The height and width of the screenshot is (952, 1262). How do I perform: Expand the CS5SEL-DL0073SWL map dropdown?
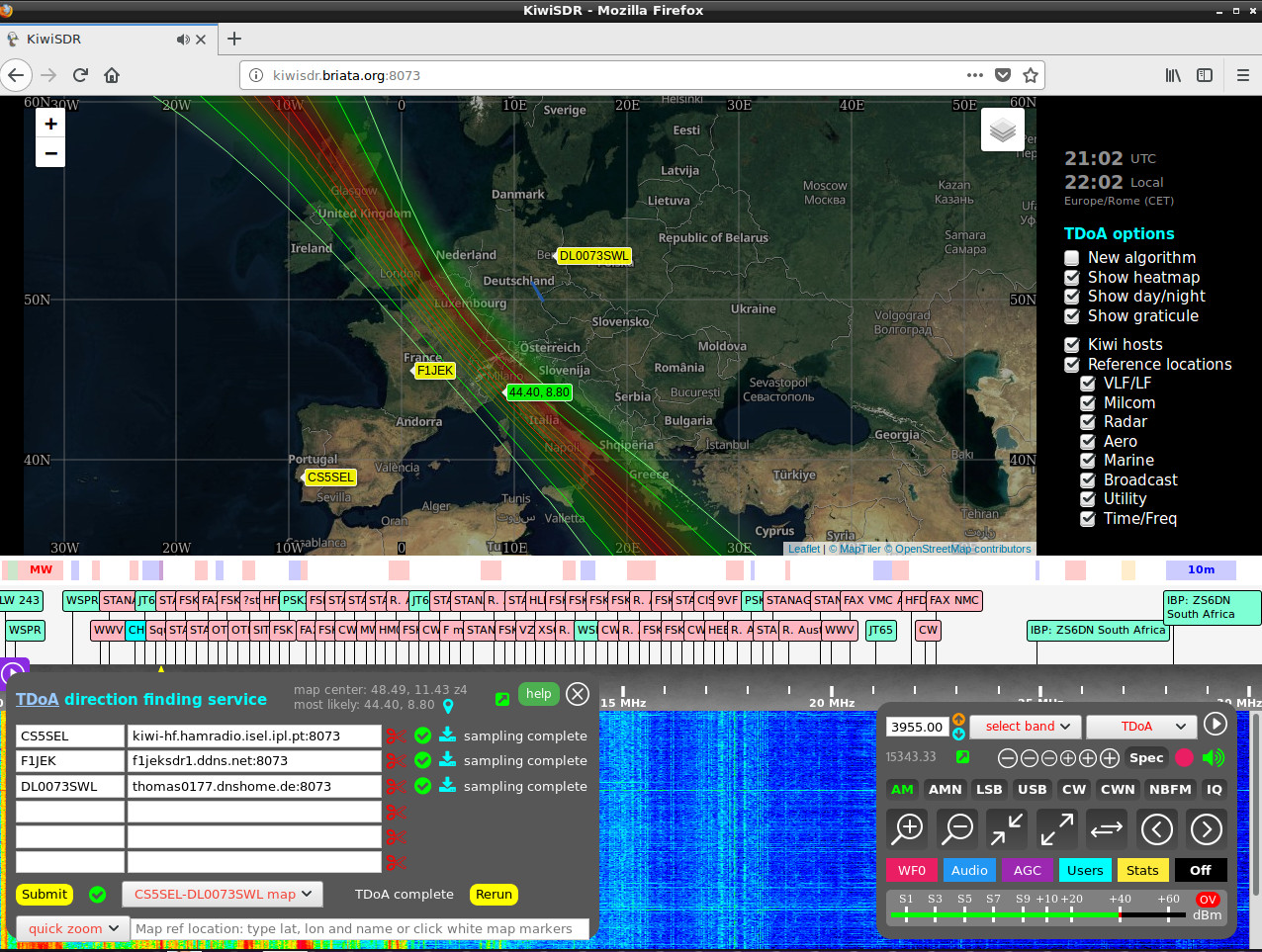pos(223,895)
